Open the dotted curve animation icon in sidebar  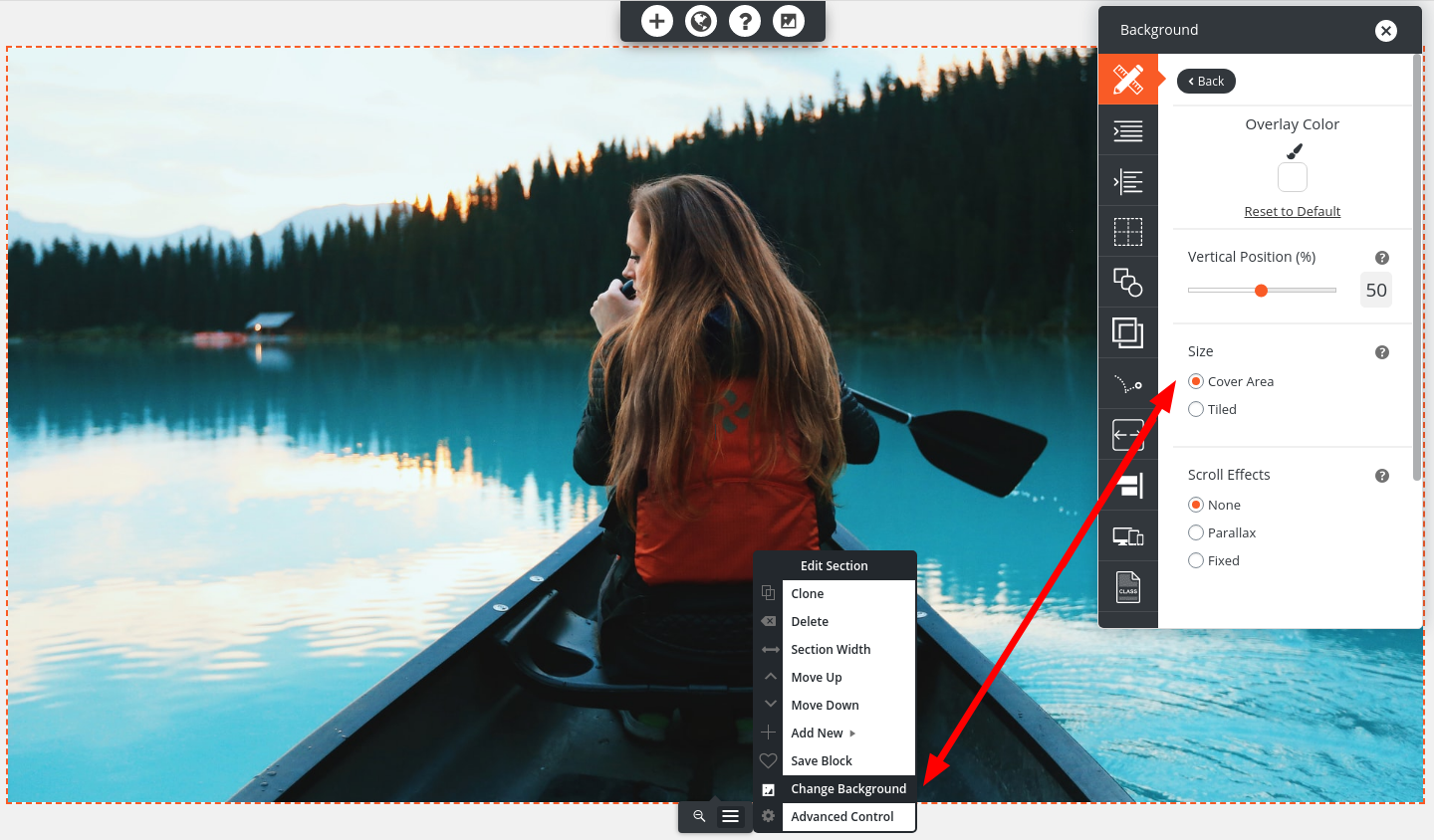pos(1128,384)
